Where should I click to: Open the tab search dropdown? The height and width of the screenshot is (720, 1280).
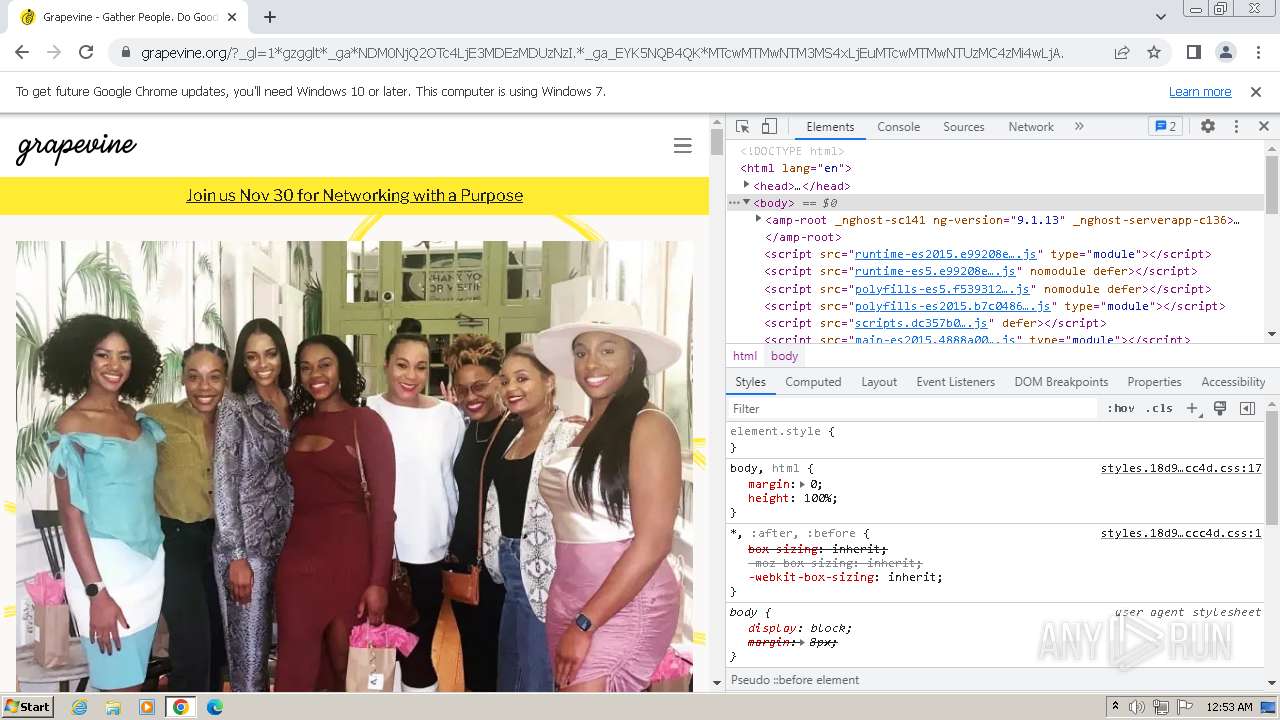pyautogui.click(x=1160, y=17)
